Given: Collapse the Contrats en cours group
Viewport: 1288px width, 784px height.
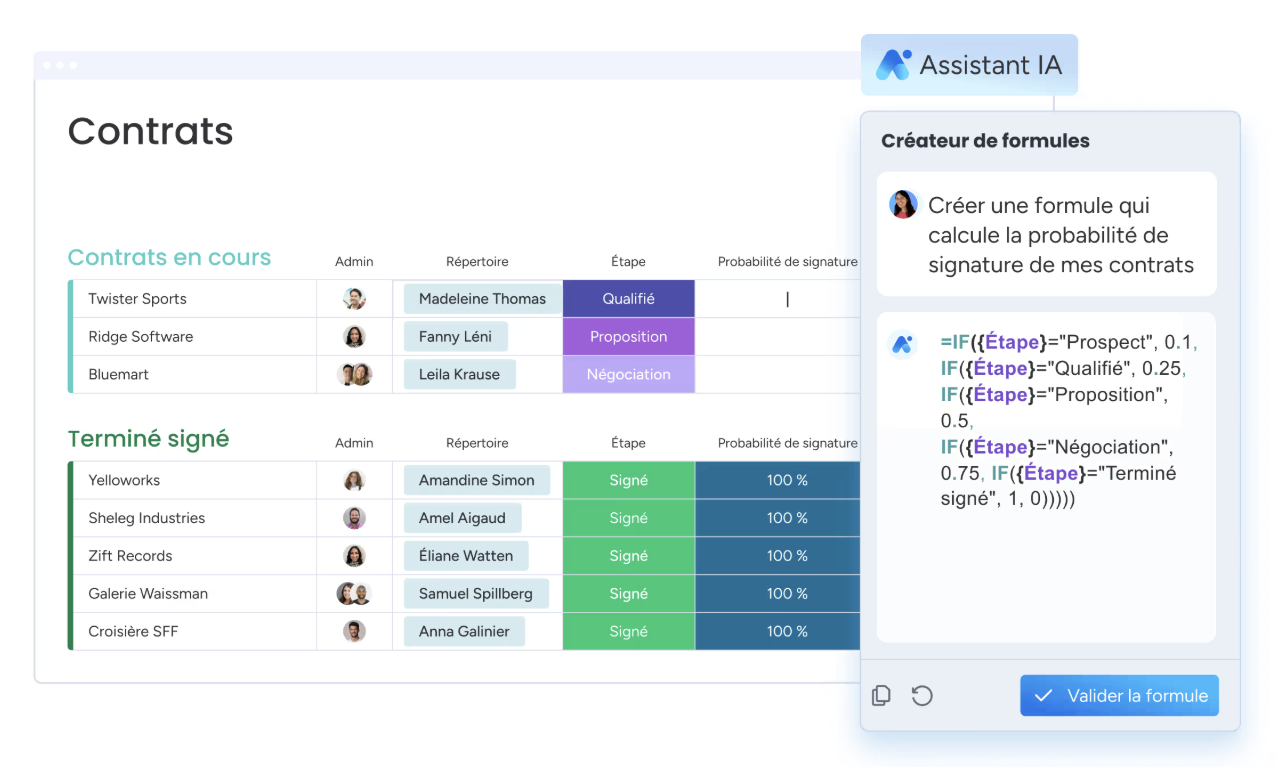Looking at the screenshot, I should (169, 257).
